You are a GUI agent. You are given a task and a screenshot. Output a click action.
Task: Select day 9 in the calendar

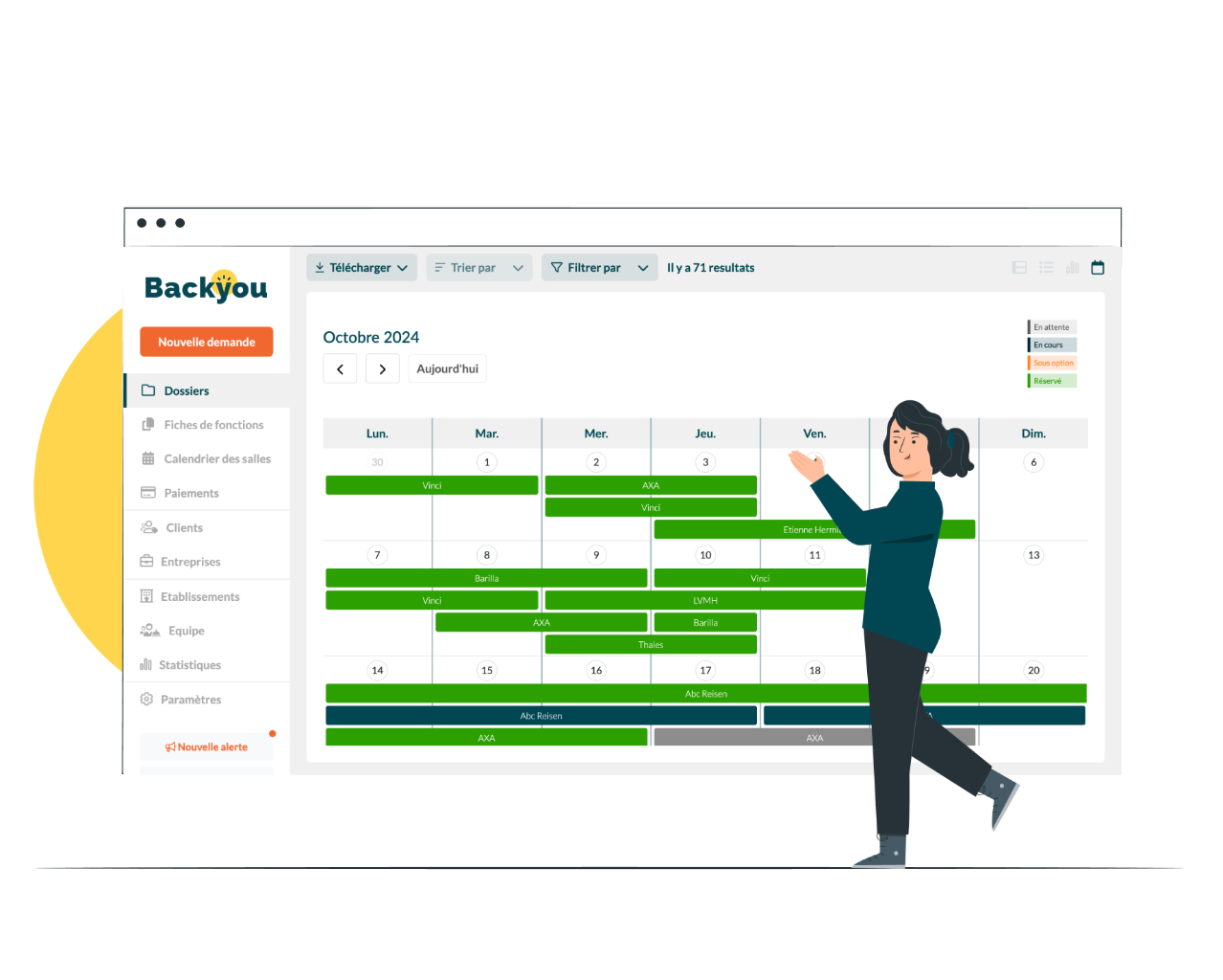pyautogui.click(x=596, y=555)
